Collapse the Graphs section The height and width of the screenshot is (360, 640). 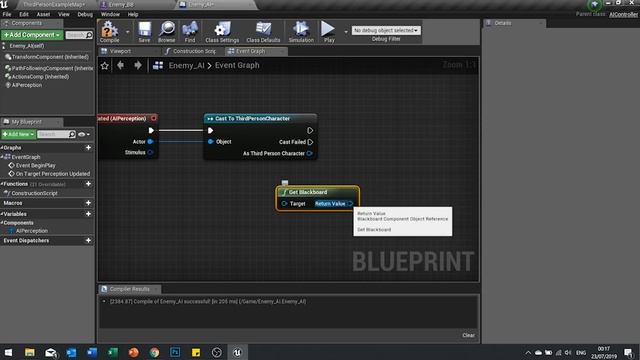pos(2,147)
